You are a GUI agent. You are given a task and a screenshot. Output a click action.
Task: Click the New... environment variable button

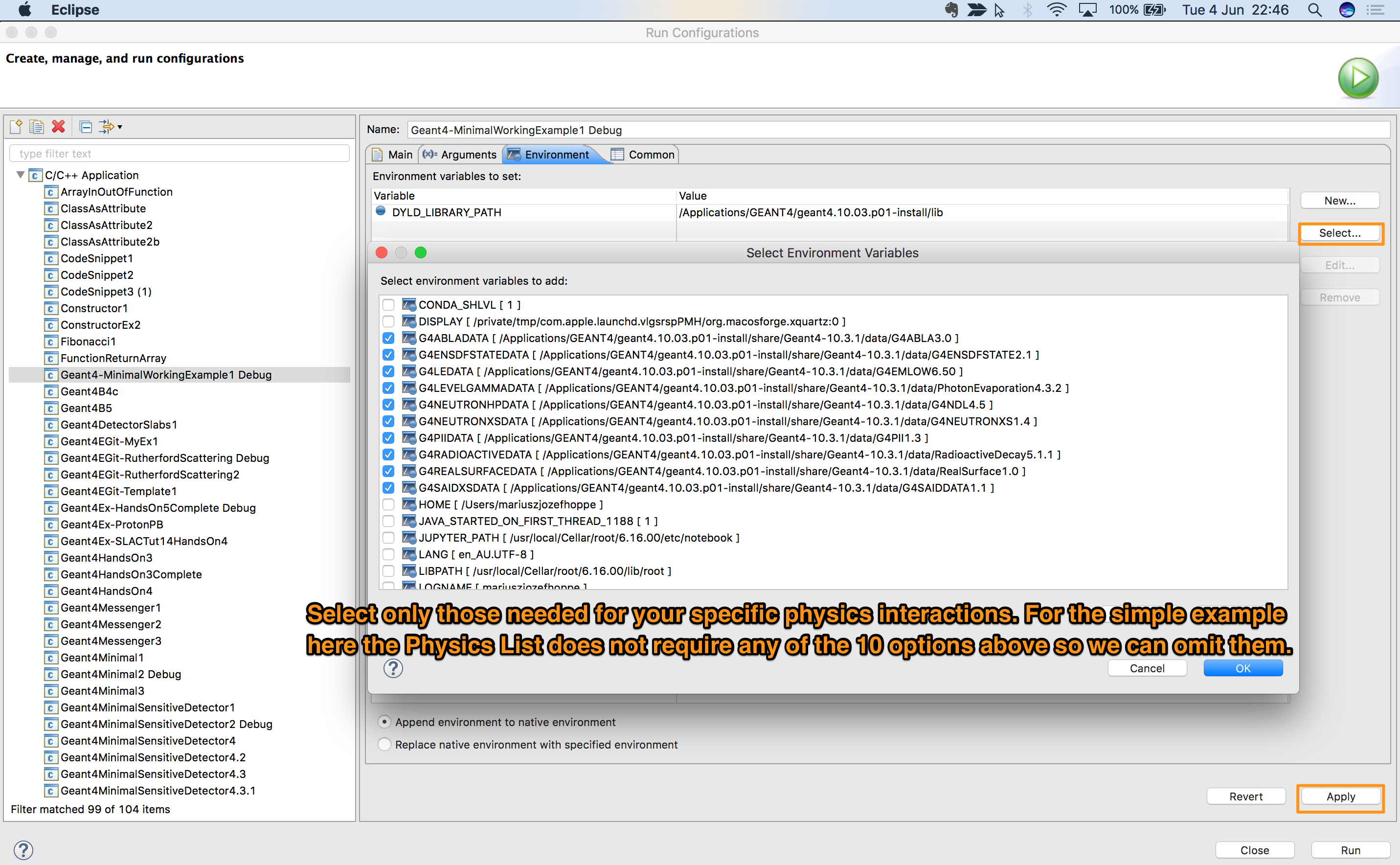1339,201
